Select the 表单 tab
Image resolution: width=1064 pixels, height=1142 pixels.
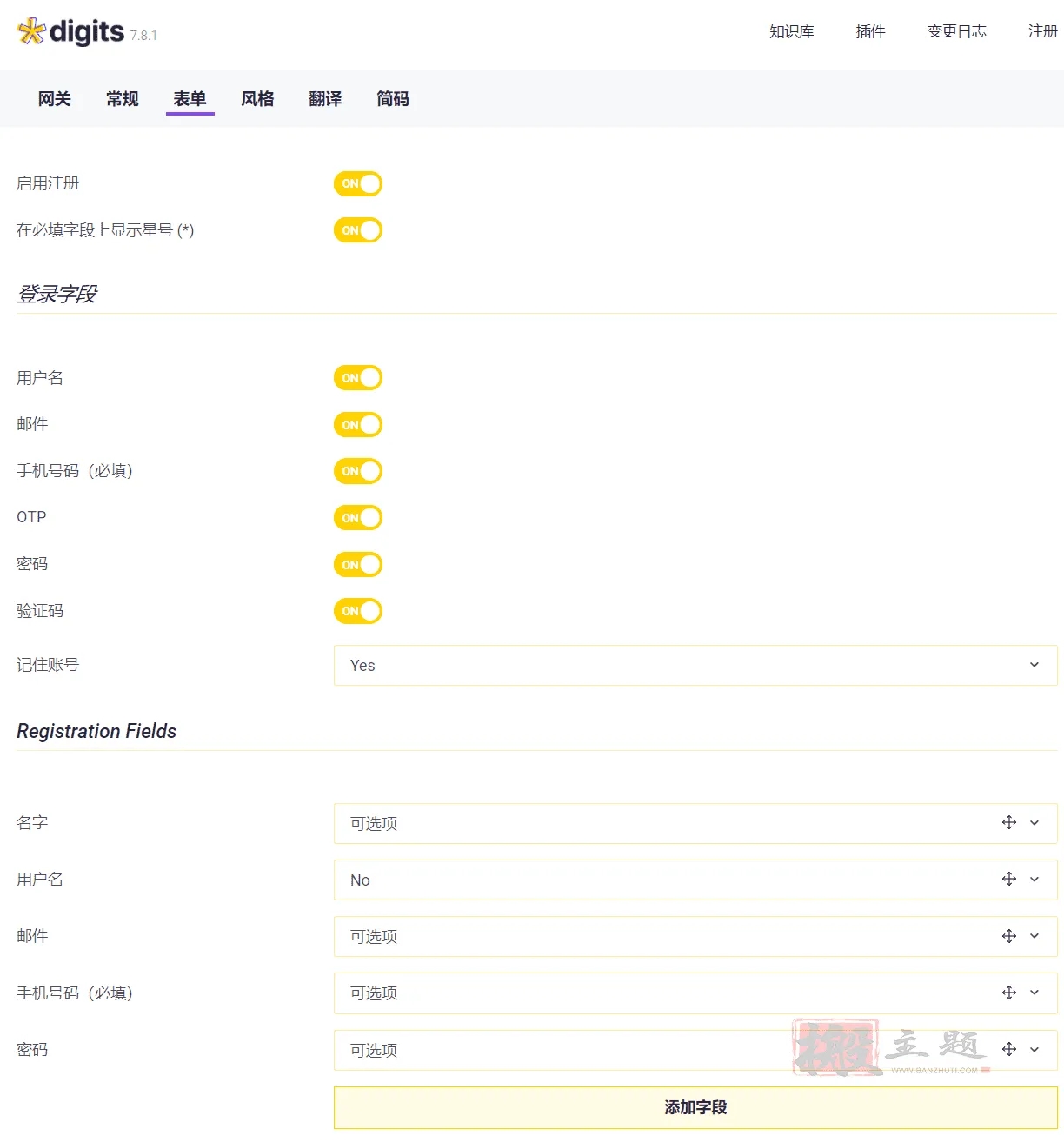[190, 99]
